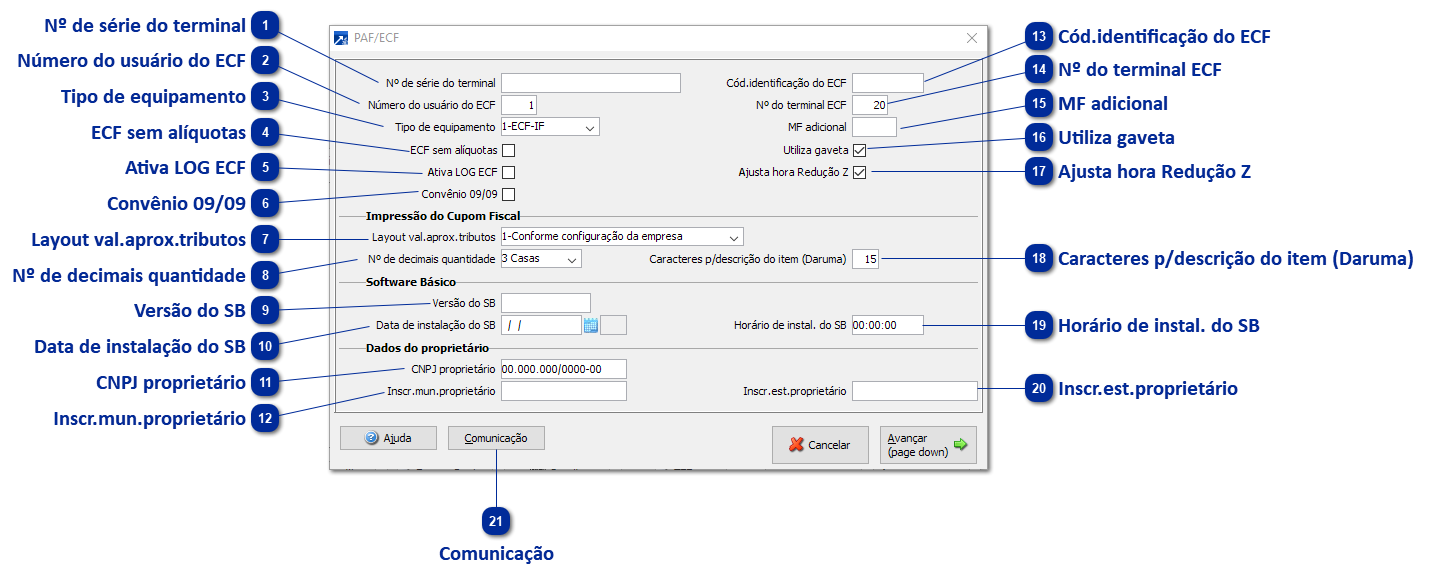
Task: Enable the ECF sem alíquotas checkbox
Action: [510, 149]
